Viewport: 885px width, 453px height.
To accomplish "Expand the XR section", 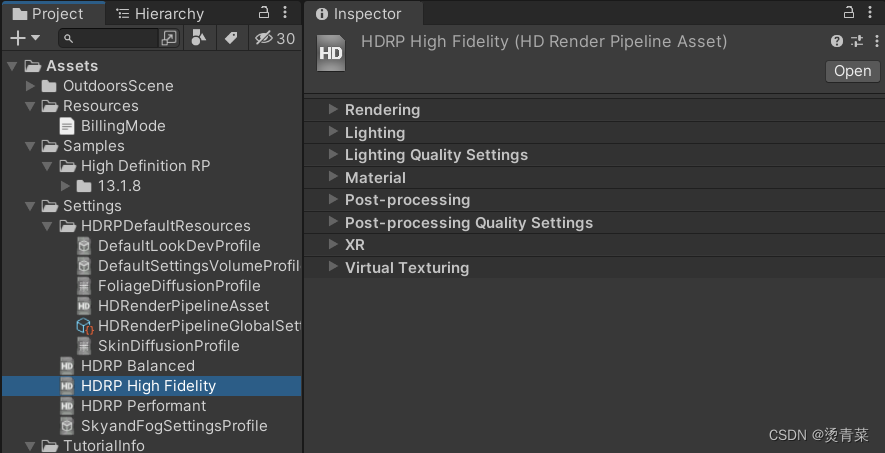I will [x=334, y=245].
